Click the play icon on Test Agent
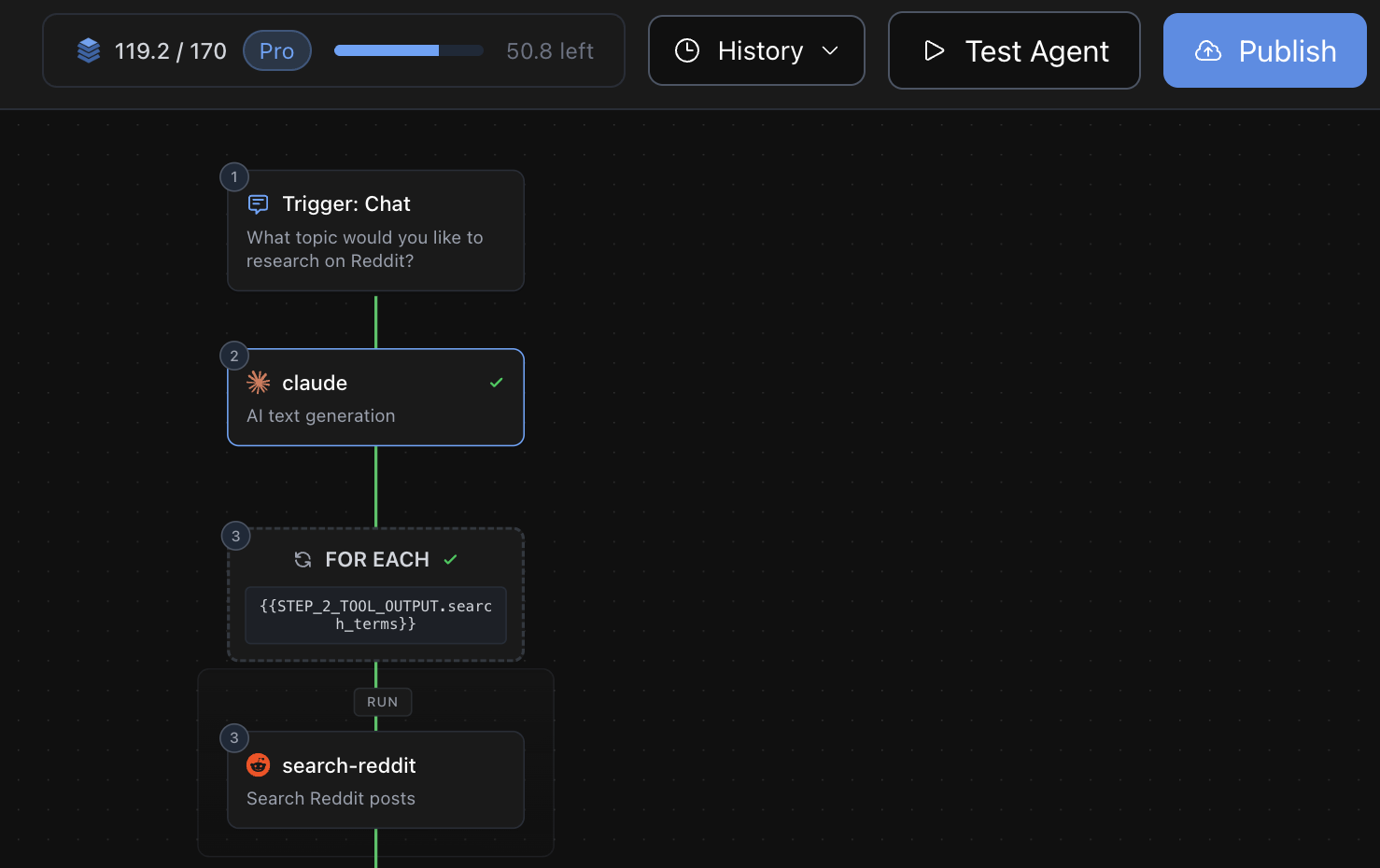This screenshot has width=1380, height=868. pyautogui.click(x=935, y=51)
